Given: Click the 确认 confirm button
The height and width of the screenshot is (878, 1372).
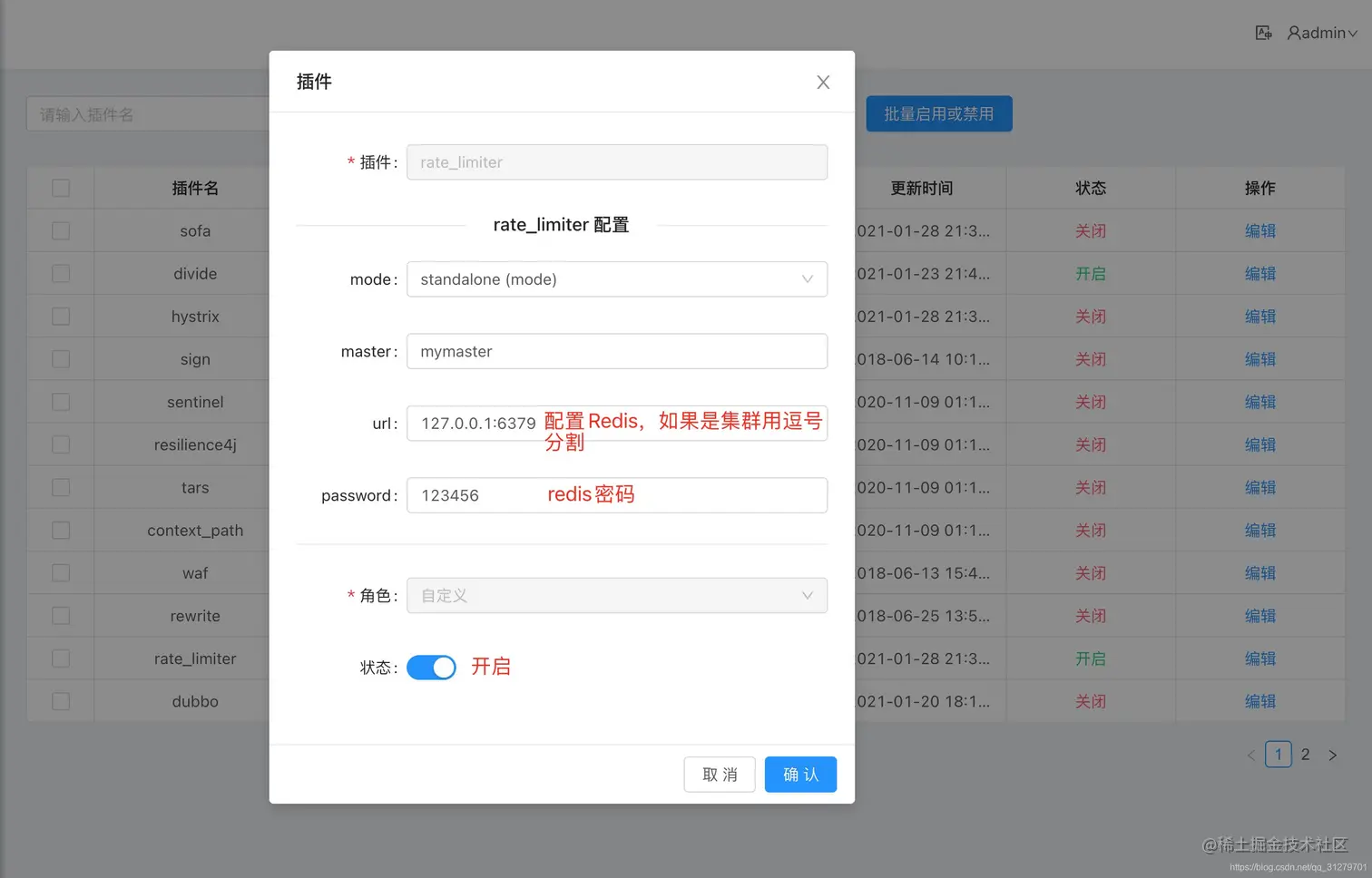Looking at the screenshot, I should 799,774.
